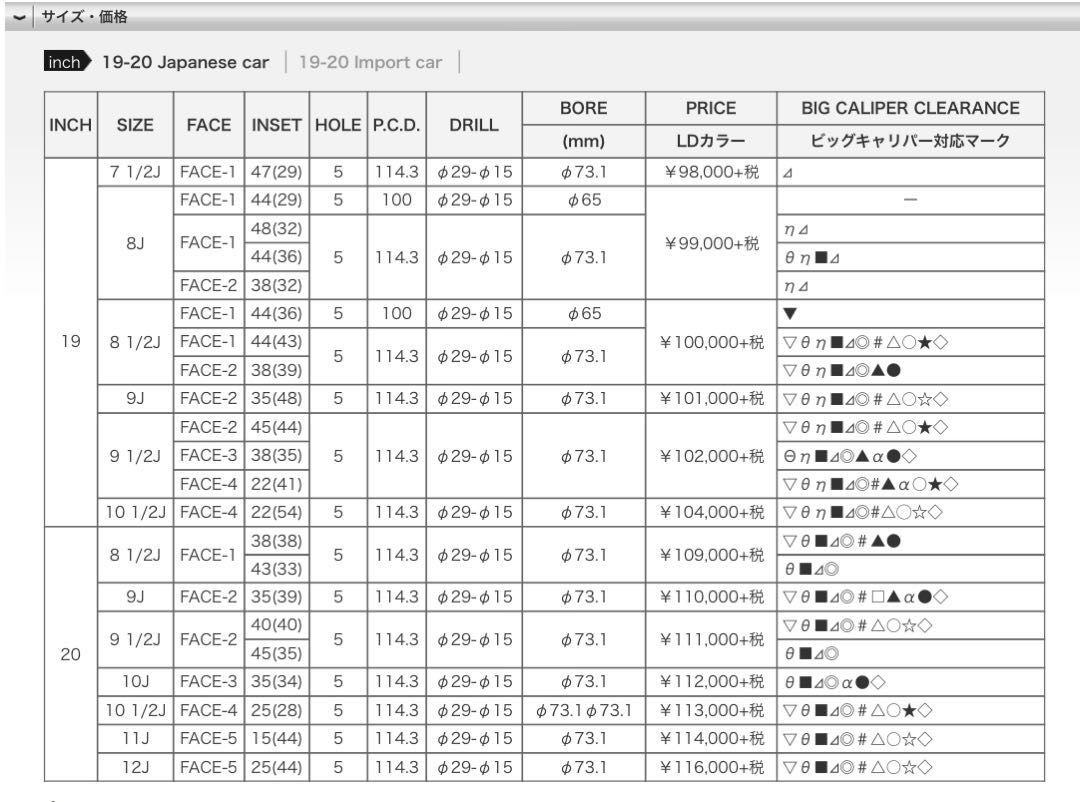Click the solid ▼ caliper mark
This screenshot has height=802, width=1080.
click(x=792, y=314)
